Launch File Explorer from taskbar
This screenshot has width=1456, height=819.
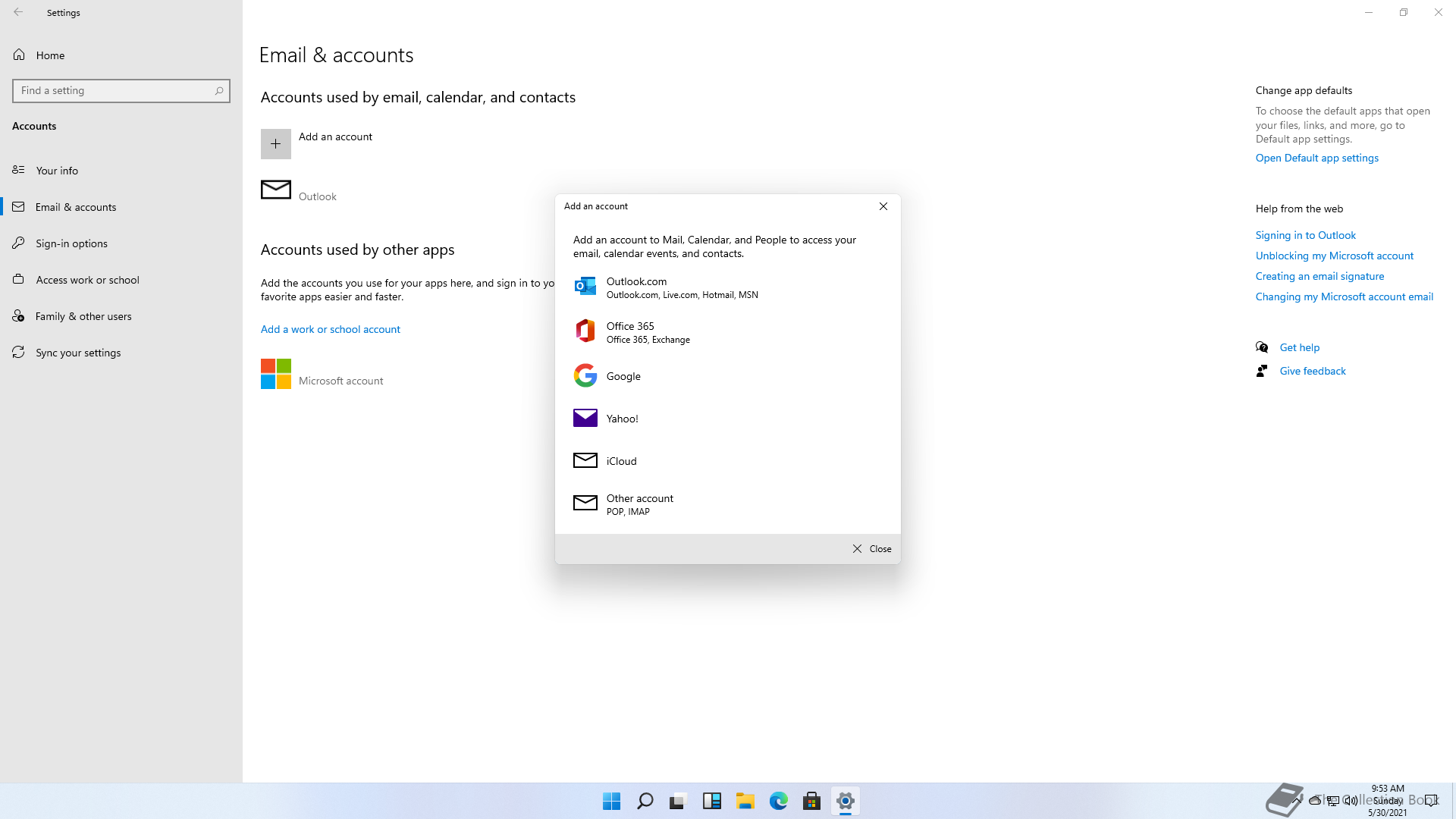[x=745, y=801]
